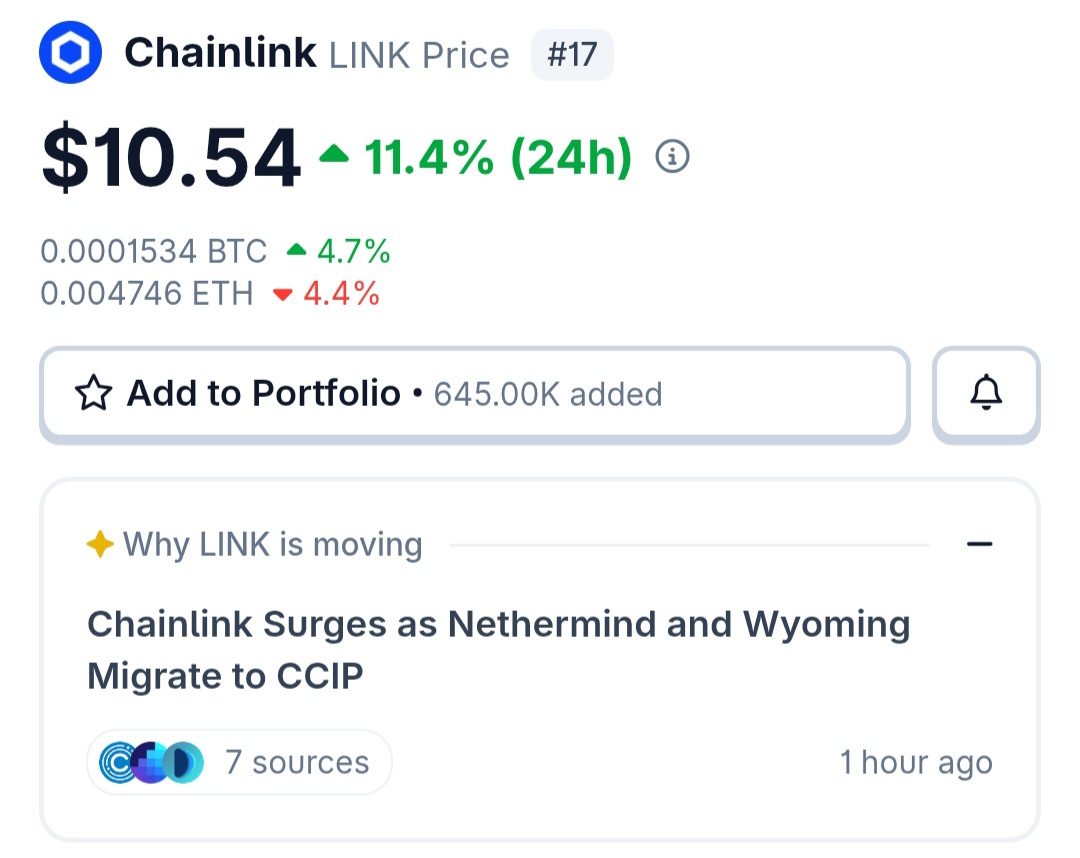Click the purple pixelated source logo
Image resolution: width=1080 pixels, height=858 pixels.
coord(151,762)
